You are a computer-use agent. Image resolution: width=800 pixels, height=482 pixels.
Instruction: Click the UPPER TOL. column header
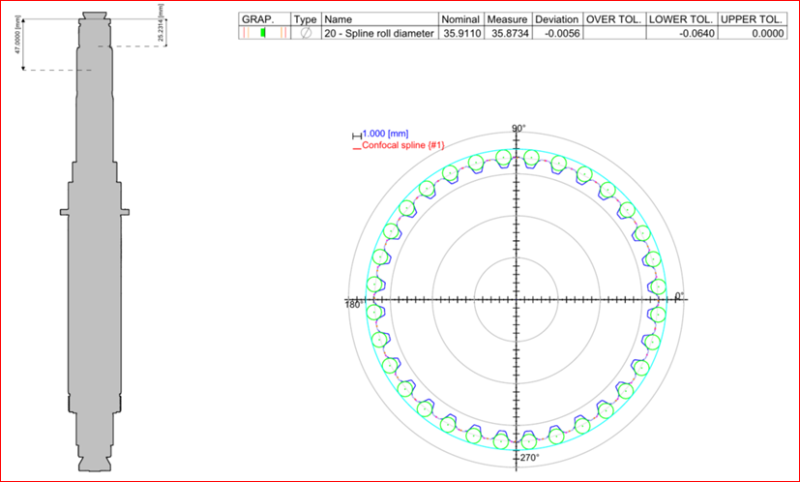[752, 19]
